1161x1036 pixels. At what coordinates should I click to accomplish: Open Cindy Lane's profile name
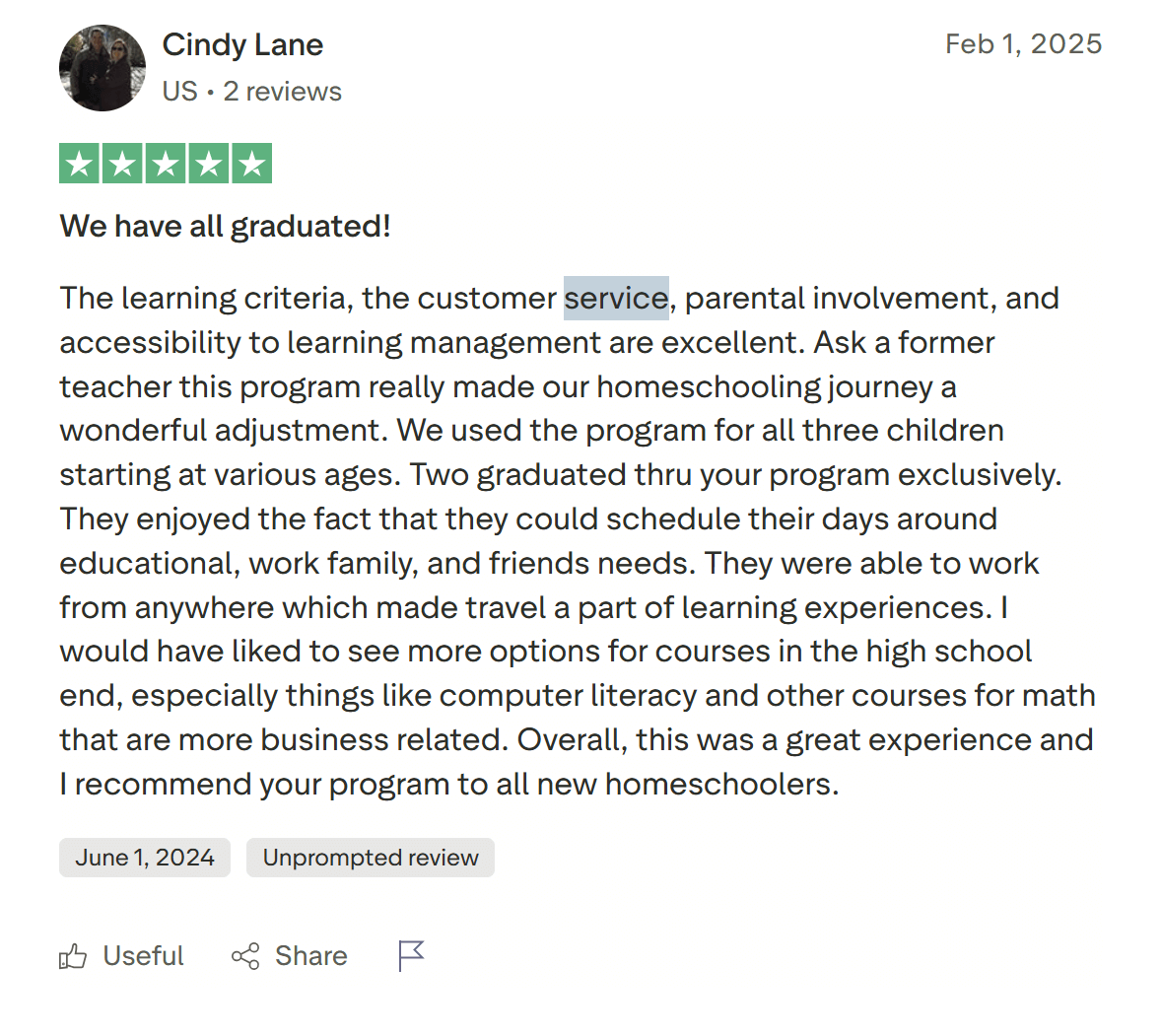(x=242, y=44)
